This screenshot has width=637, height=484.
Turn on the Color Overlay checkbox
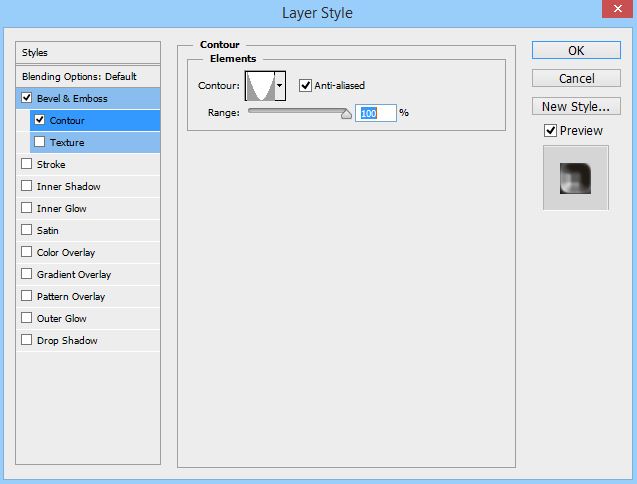26,252
